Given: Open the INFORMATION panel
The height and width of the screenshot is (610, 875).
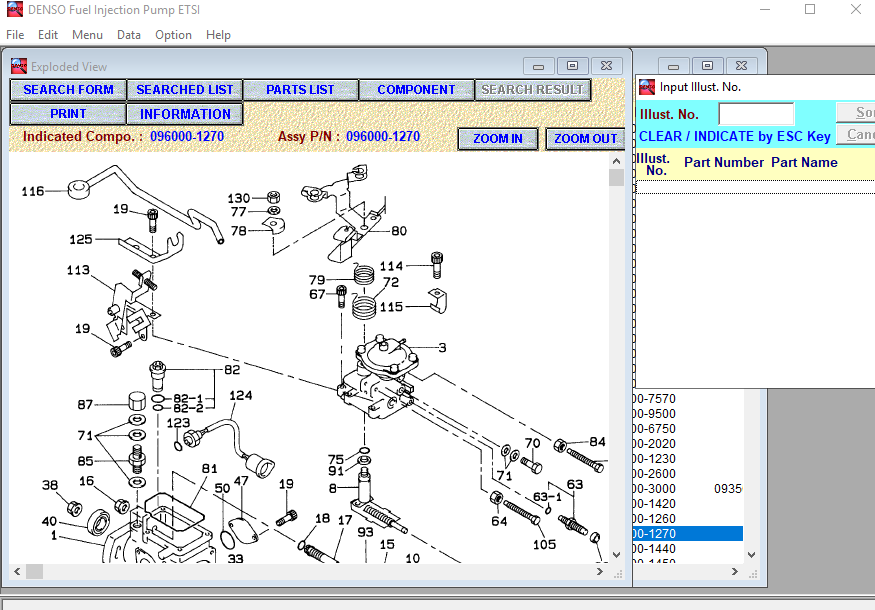Looking at the screenshot, I should (185, 114).
